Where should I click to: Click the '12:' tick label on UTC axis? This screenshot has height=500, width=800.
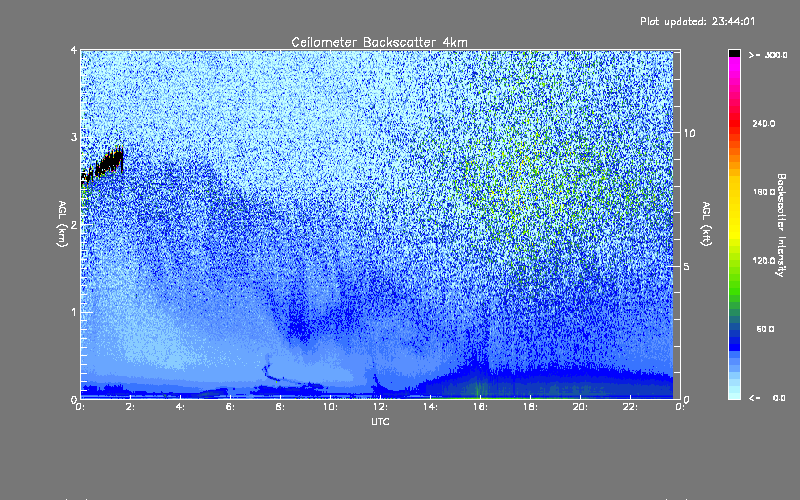pos(380,407)
